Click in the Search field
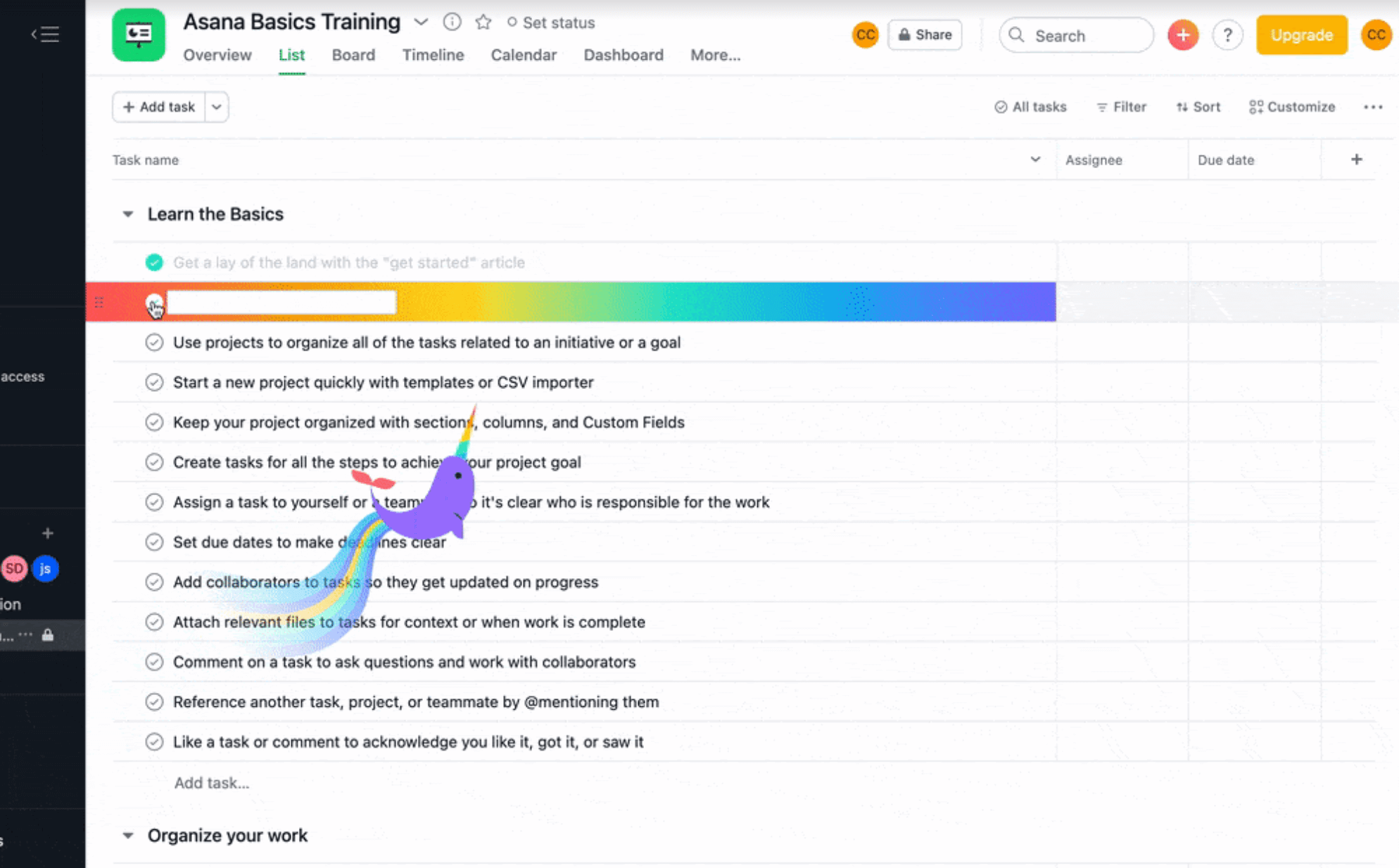This screenshot has width=1399, height=868. (x=1077, y=35)
